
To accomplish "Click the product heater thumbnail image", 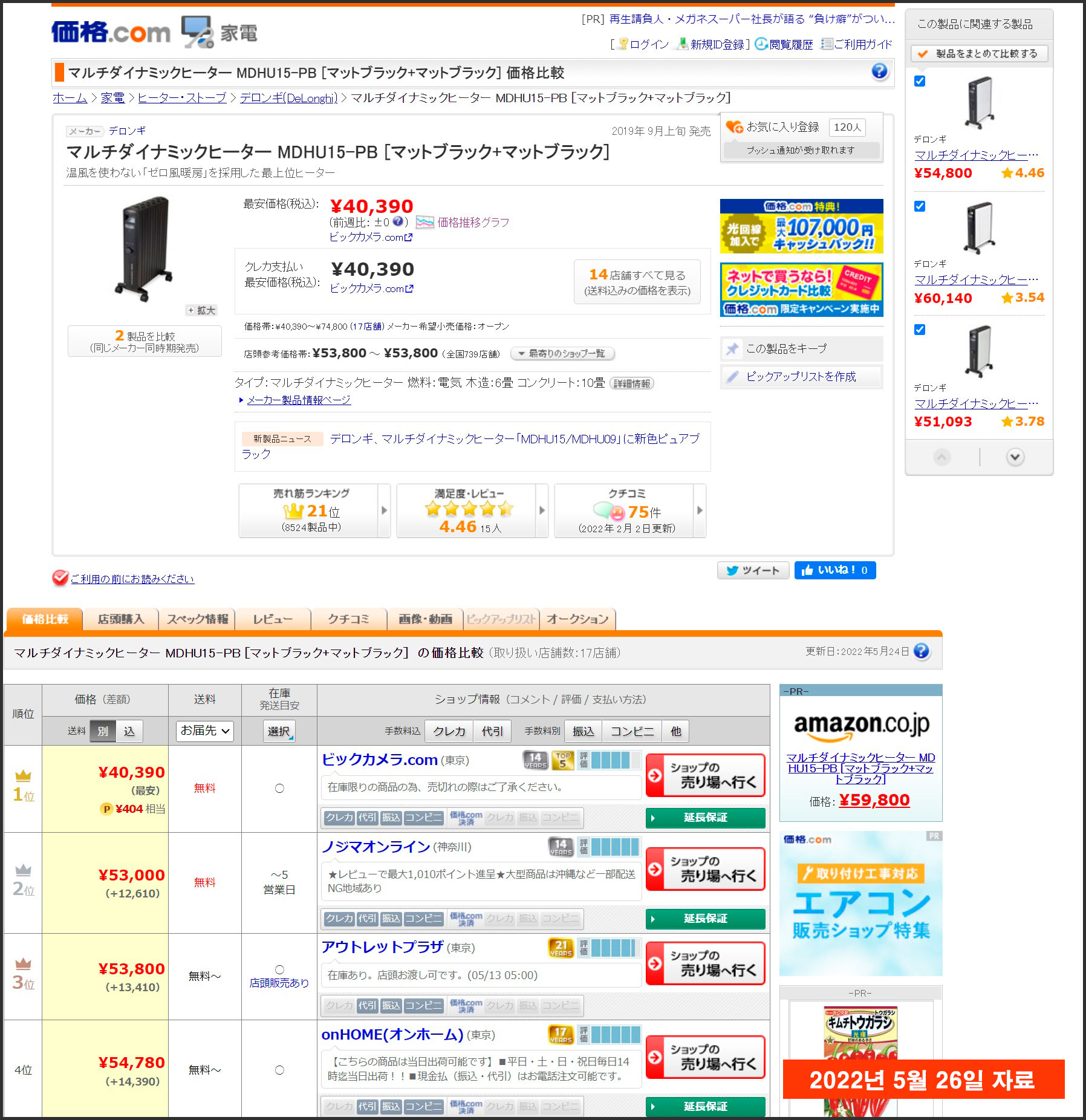I will 145,249.
